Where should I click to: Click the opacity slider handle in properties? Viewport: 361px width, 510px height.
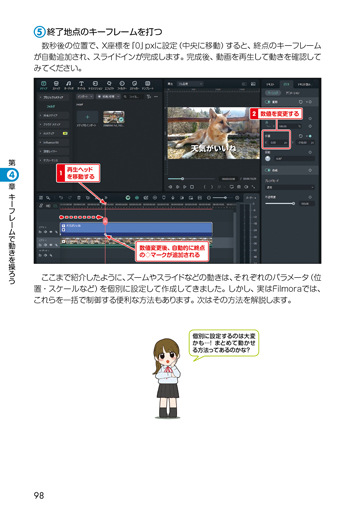[293, 203]
